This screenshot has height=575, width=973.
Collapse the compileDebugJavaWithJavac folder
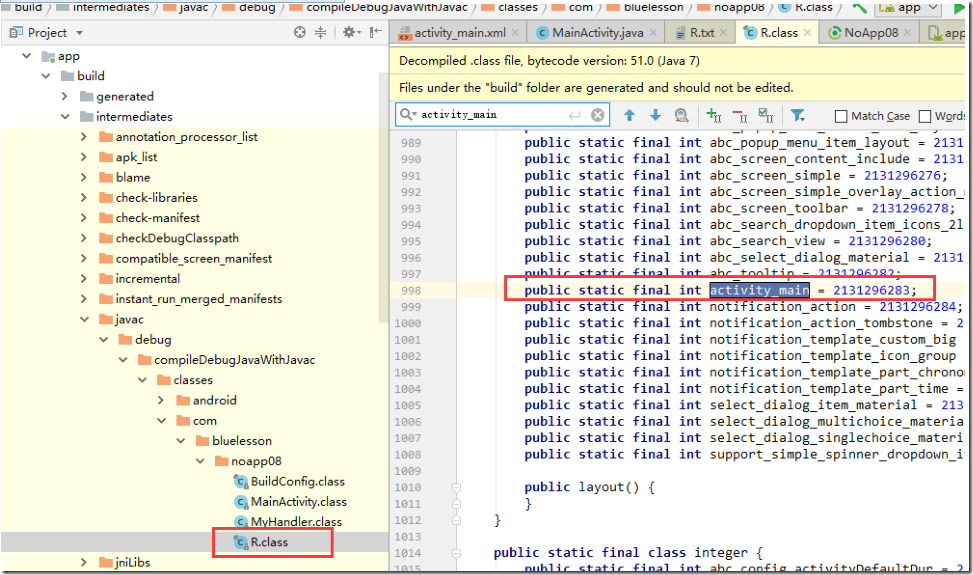pyautogui.click(x=123, y=360)
